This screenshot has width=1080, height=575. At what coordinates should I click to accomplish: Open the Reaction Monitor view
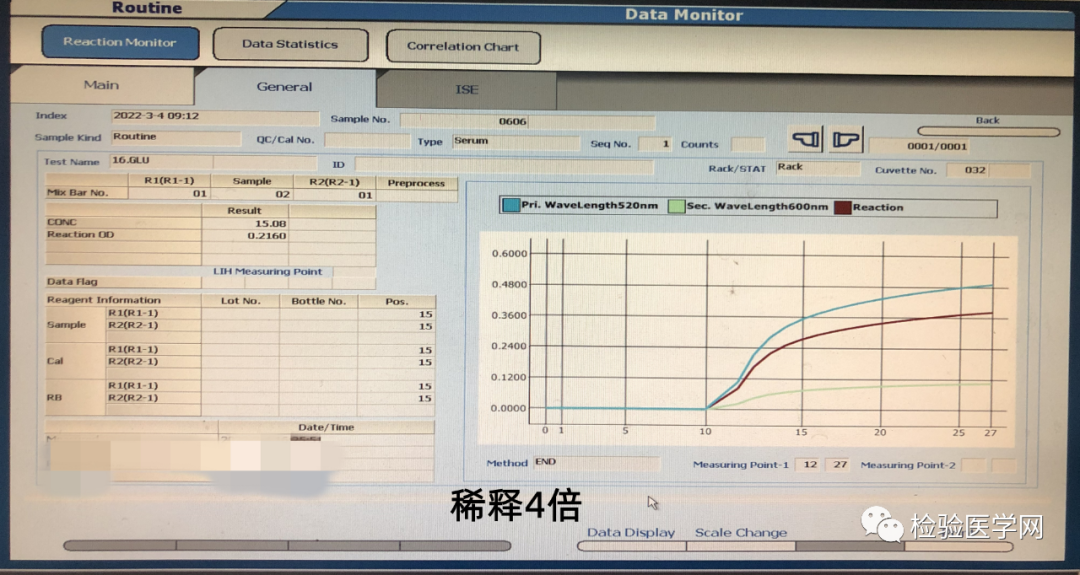(120, 43)
